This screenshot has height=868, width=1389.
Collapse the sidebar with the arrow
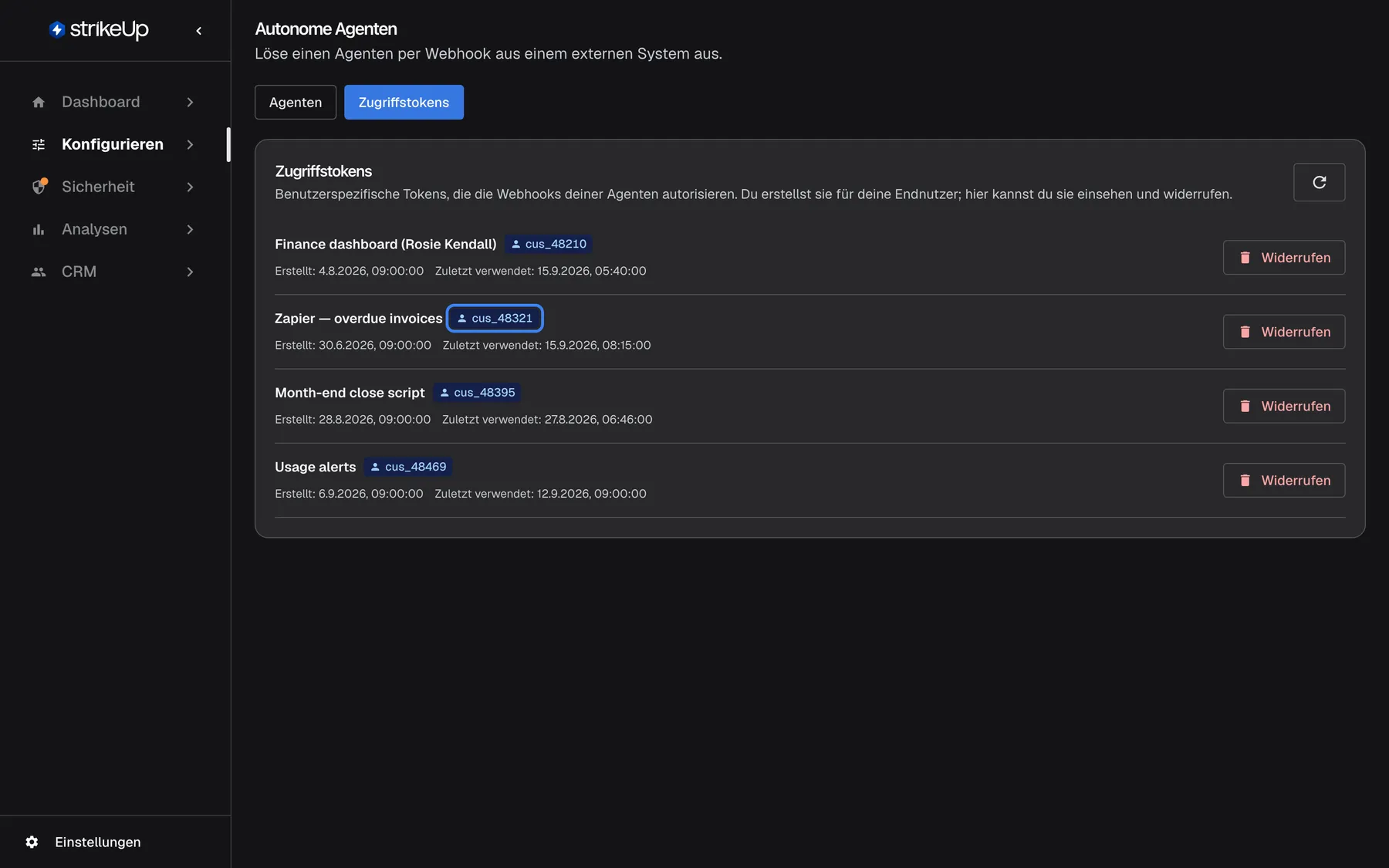pyautogui.click(x=199, y=31)
